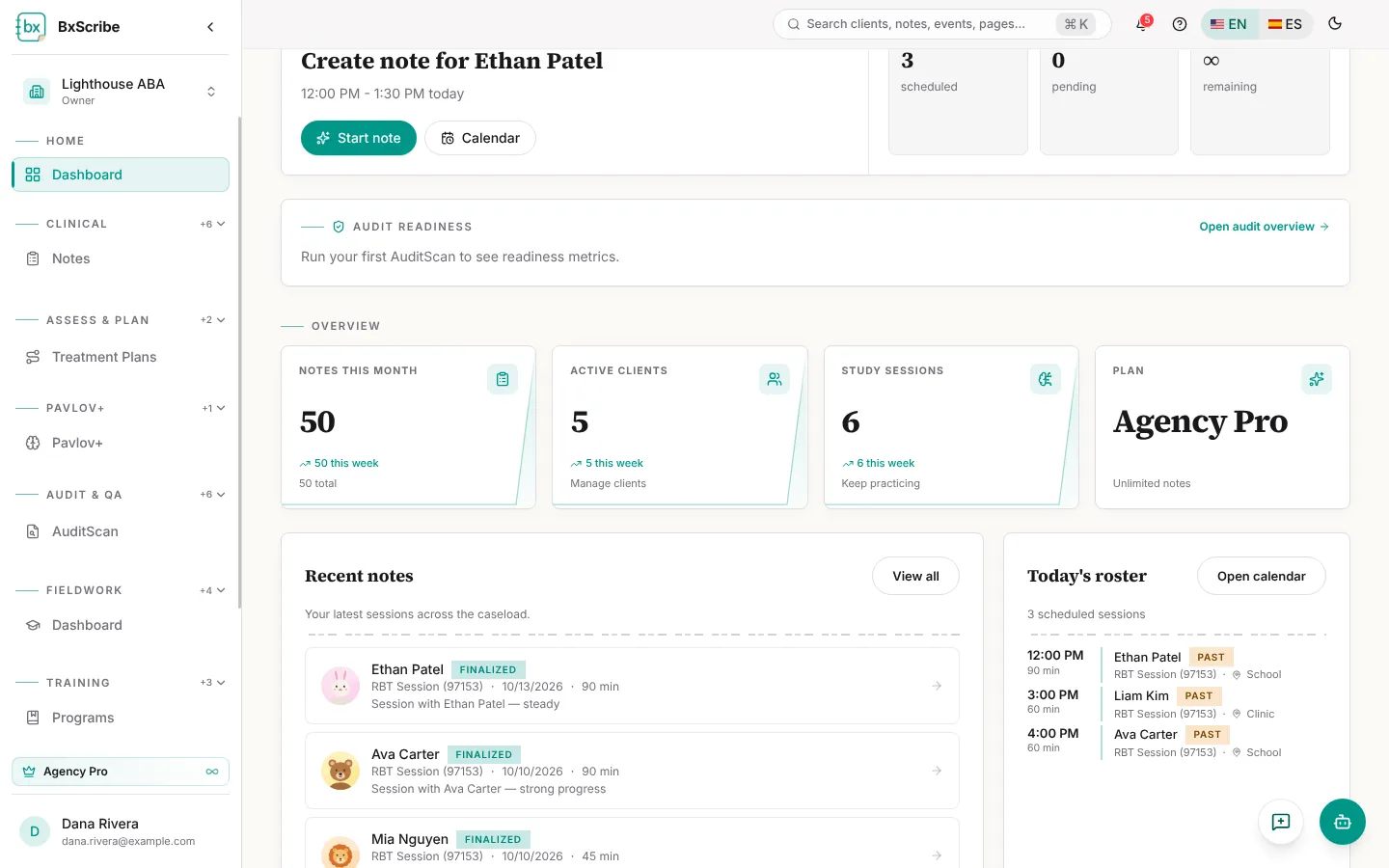Click Ethan Patel's bunny avatar
This screenshot has width=1389, height=868.
(340, 686)
